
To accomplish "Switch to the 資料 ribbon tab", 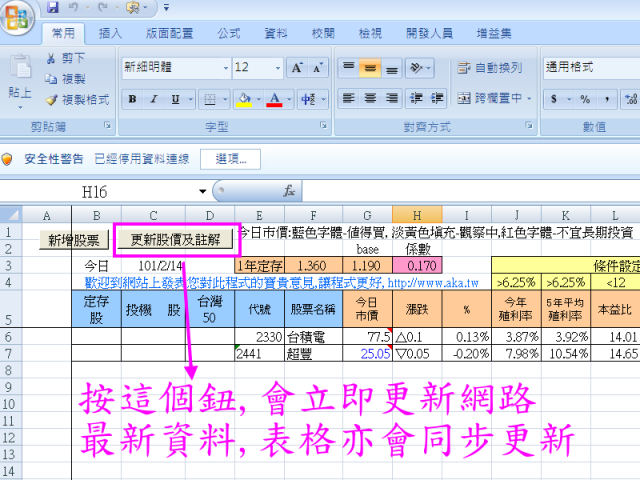I will [276, 33].
